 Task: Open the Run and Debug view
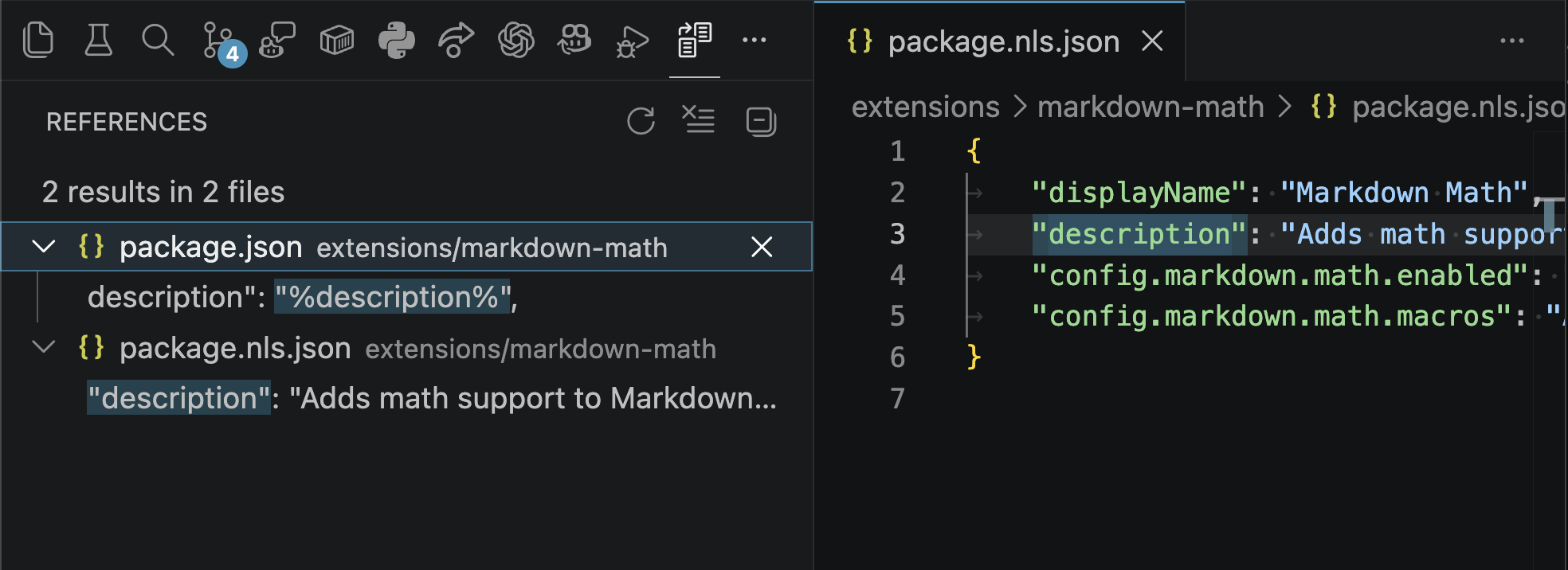633,41
